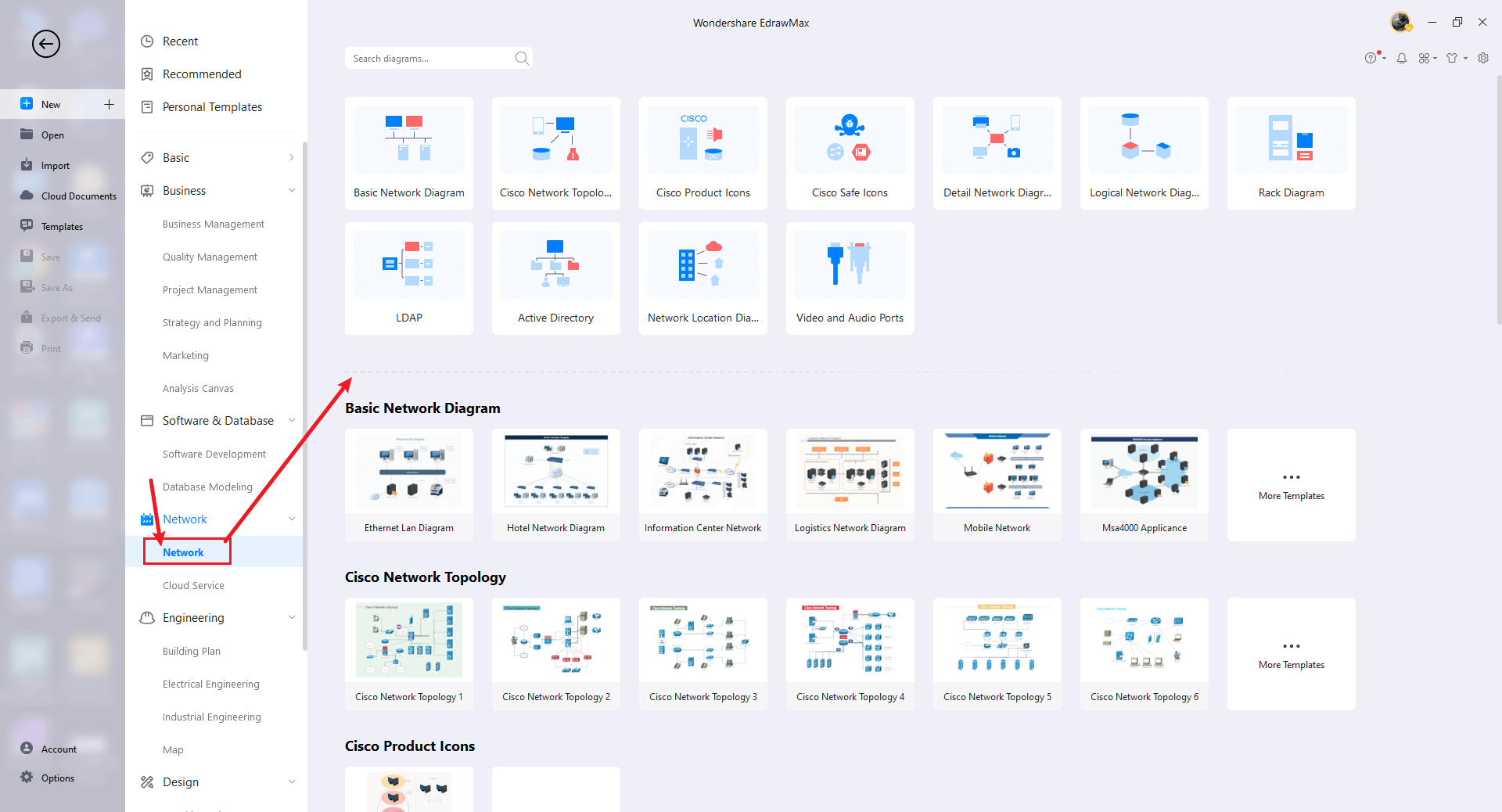This screenshot has width=1502, height=812.
Task: Open the Logistics Network Diagram template
Action: (850, 485)
